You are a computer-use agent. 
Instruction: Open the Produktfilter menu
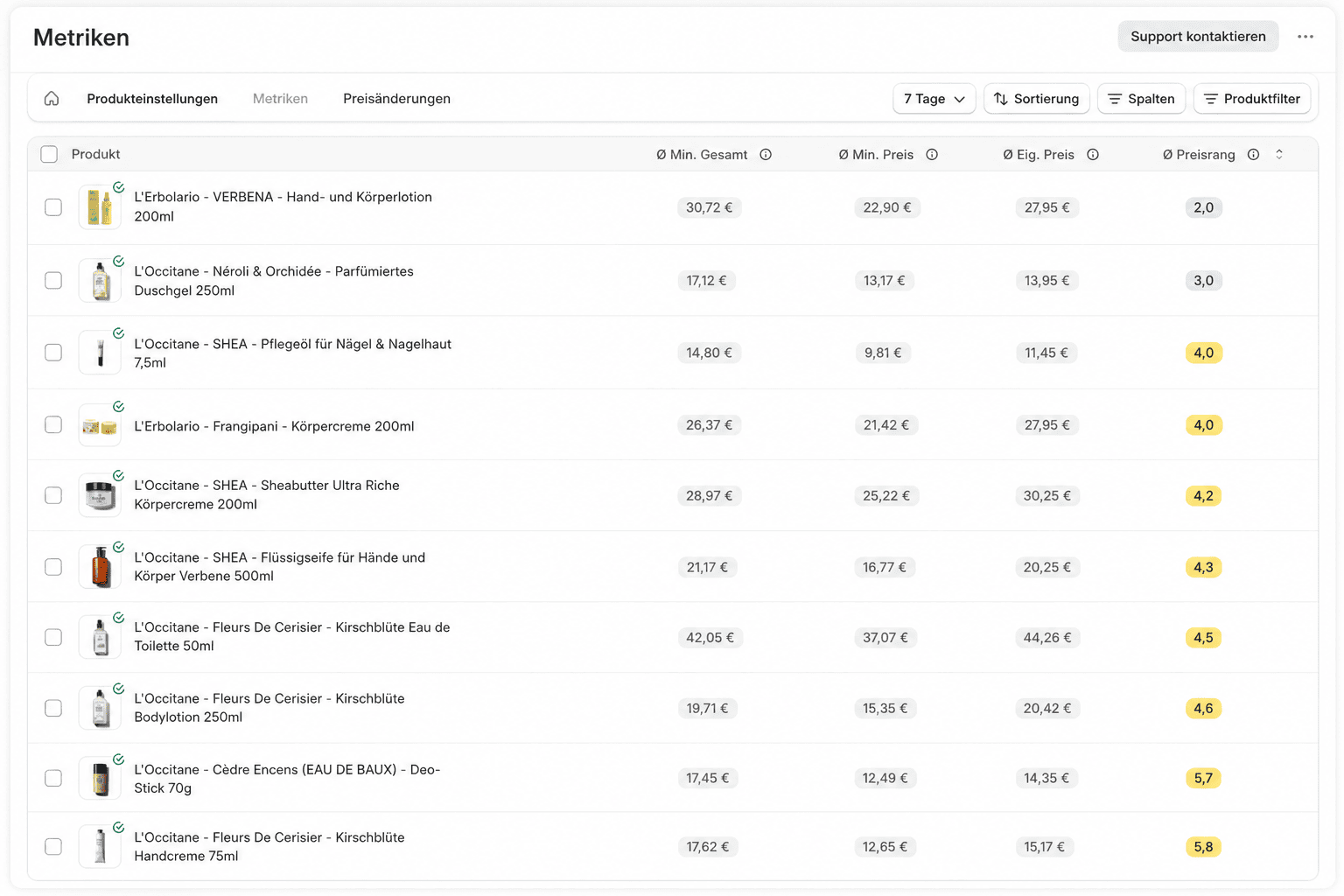pyautogui.click(x=1252, y=99)
